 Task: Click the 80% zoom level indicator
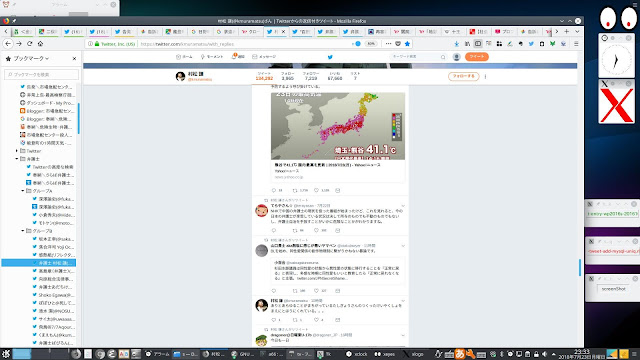(x=371, y=44)
